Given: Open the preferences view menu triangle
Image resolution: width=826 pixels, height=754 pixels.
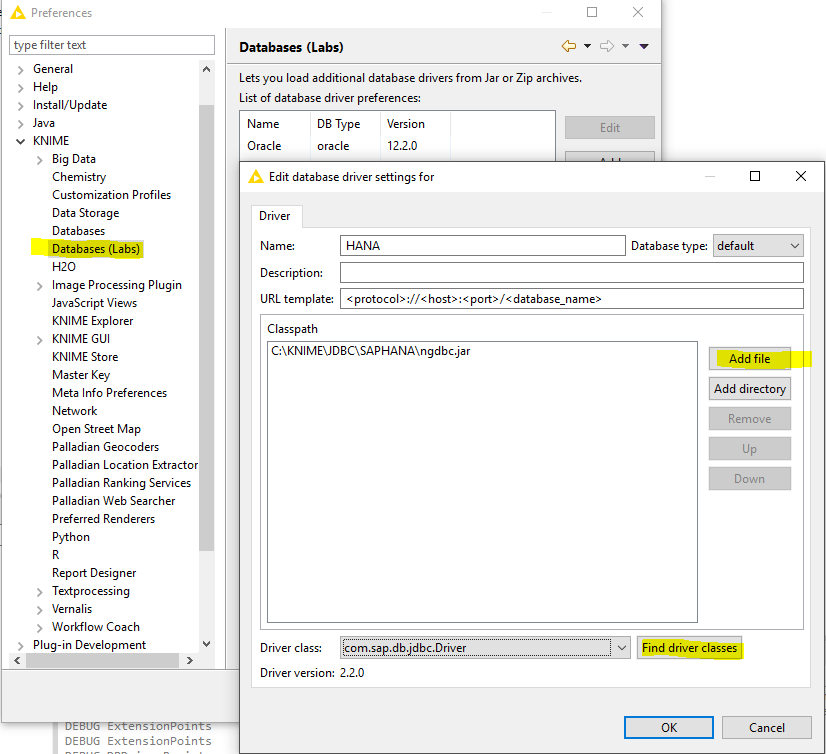Looking at the screenshot, I should [644, 46].
